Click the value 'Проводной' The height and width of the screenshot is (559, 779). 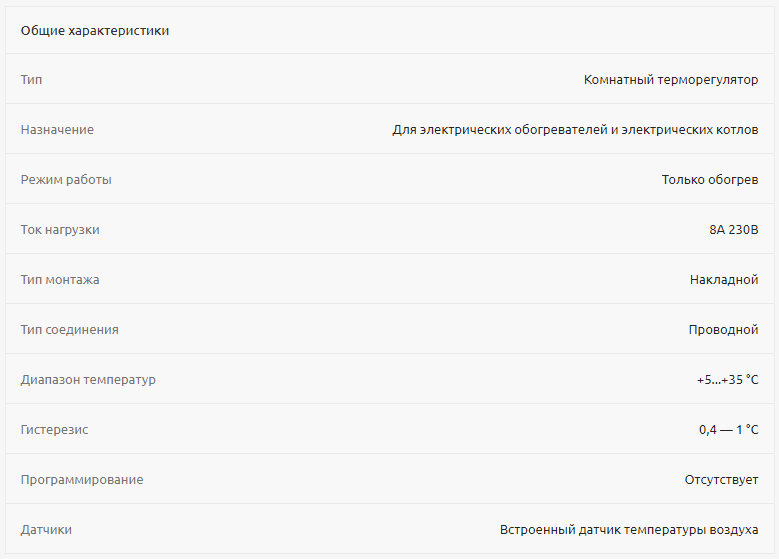click(723, 330)
